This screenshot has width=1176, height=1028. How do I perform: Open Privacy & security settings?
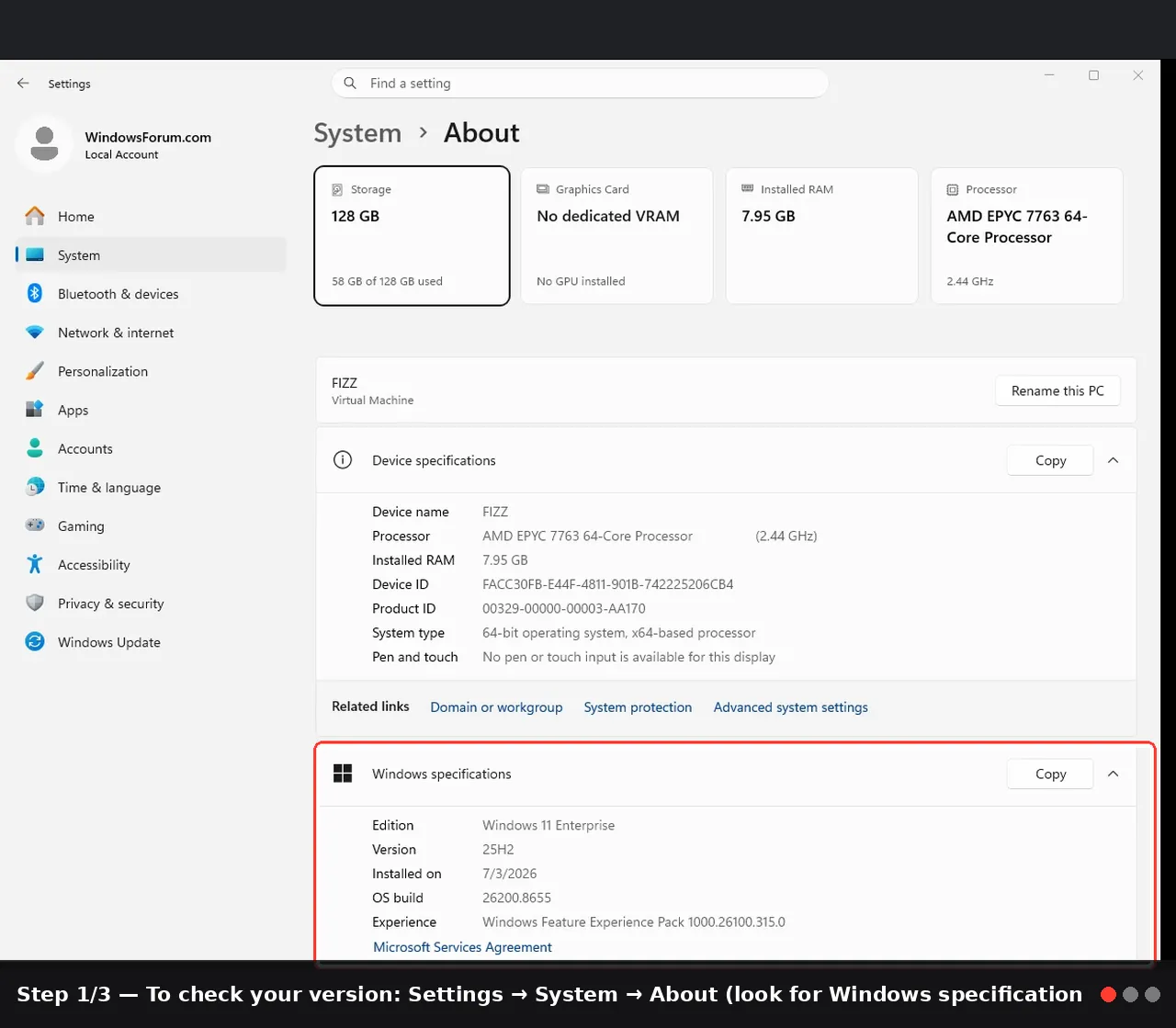(151, 603)
